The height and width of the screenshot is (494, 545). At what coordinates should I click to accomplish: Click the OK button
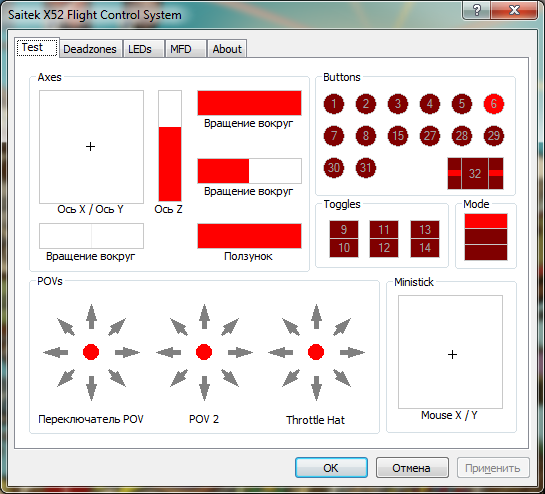(331, 468)
